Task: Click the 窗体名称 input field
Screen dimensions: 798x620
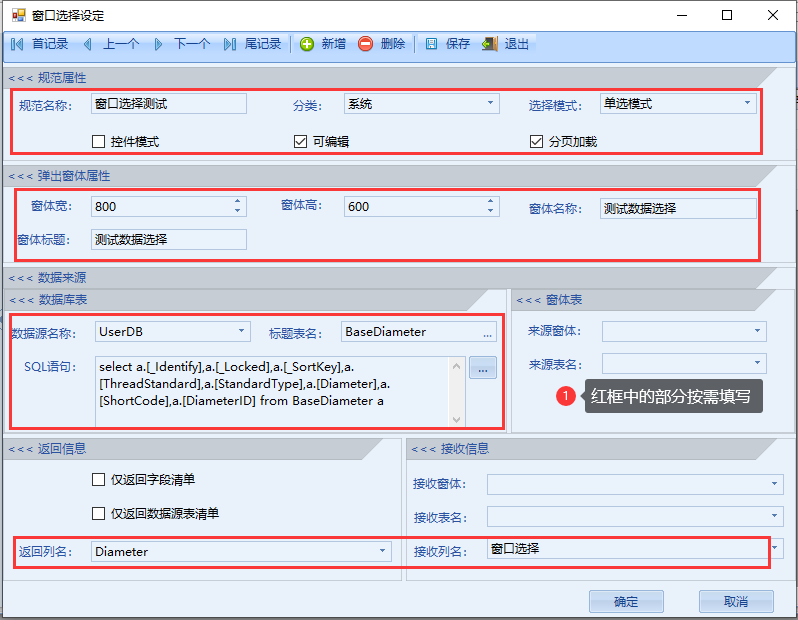Action: click(678, 208)
